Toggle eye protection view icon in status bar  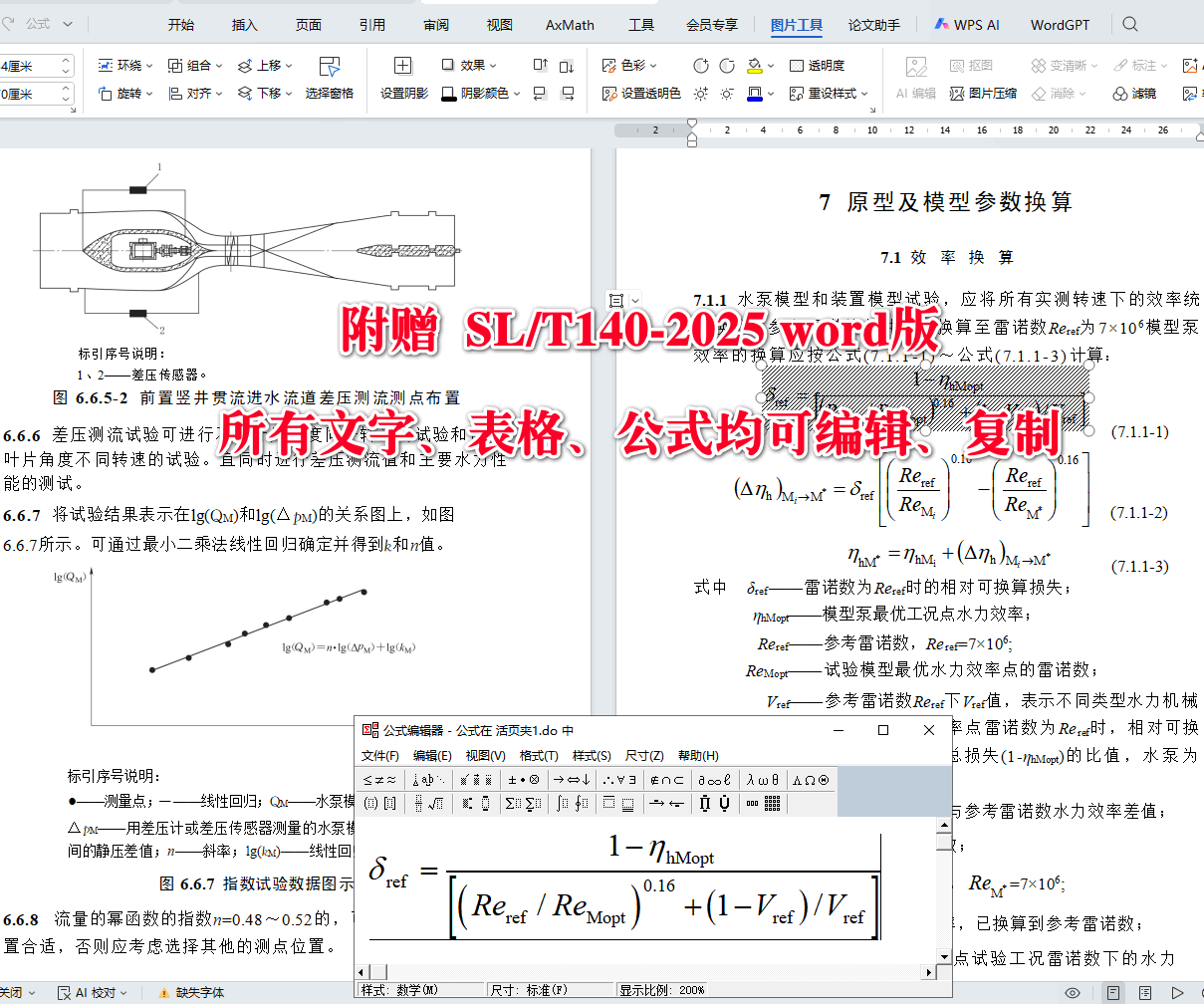[x=1073, y=993]
